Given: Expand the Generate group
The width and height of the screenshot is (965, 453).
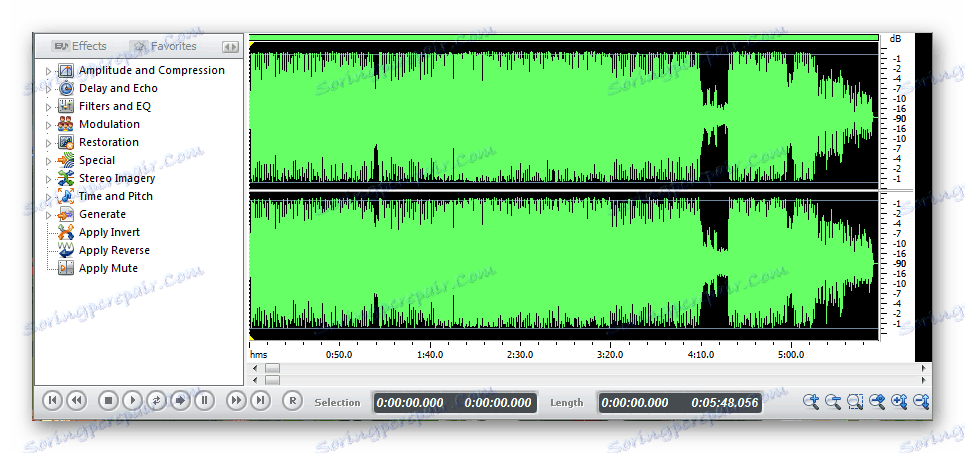Looking at the screenshot, I should pos(49,215).
